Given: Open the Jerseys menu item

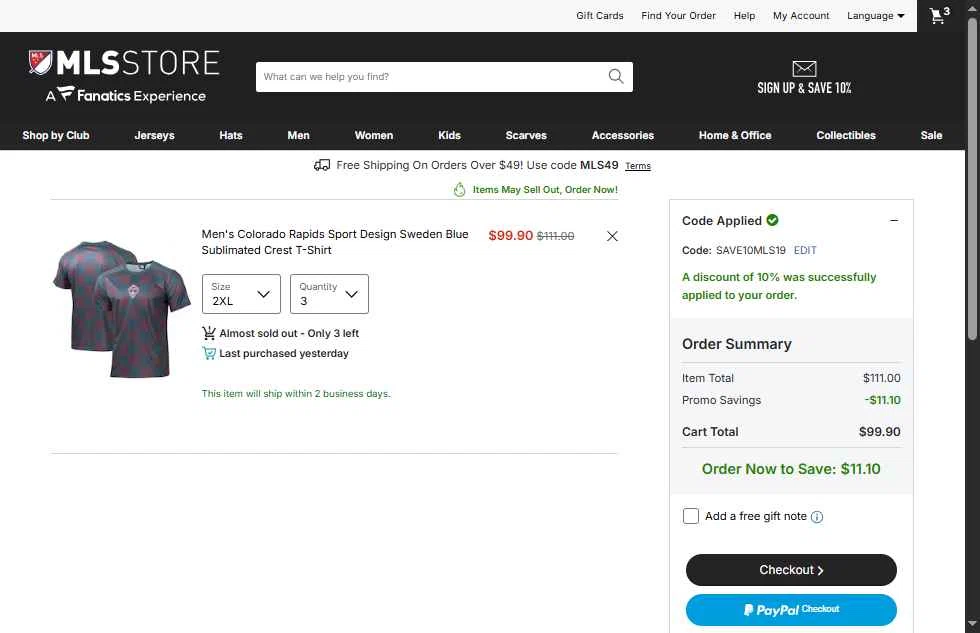Looking at the screenshot, I should pyautogui.click(x=154, y=135).
